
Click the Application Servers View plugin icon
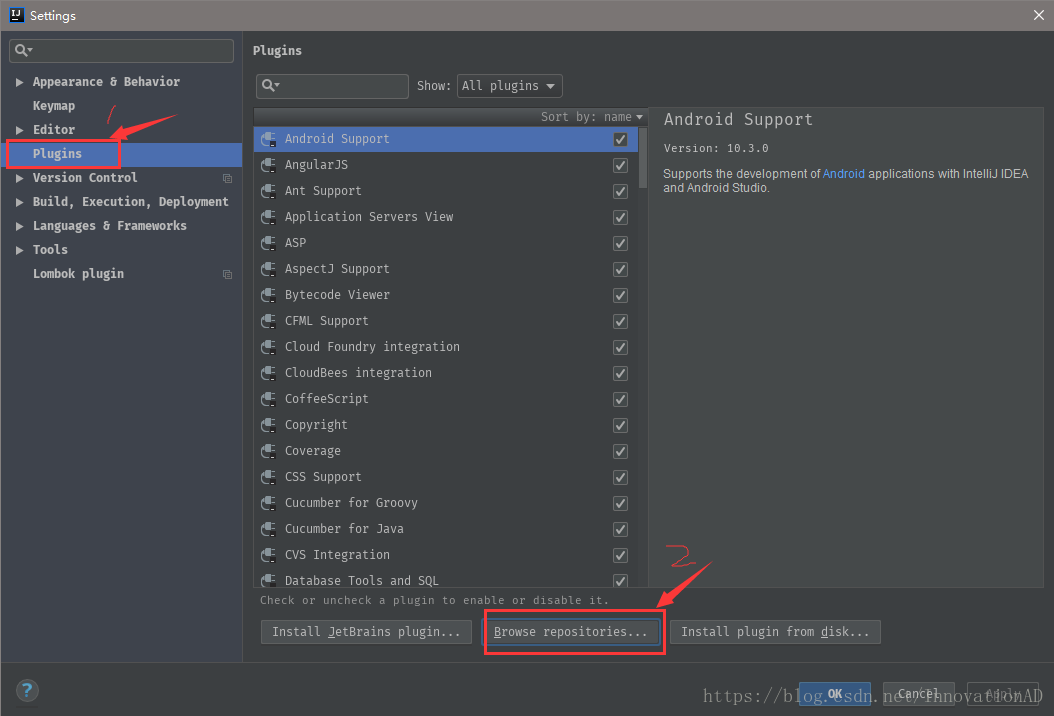click(x=268, y=217)
